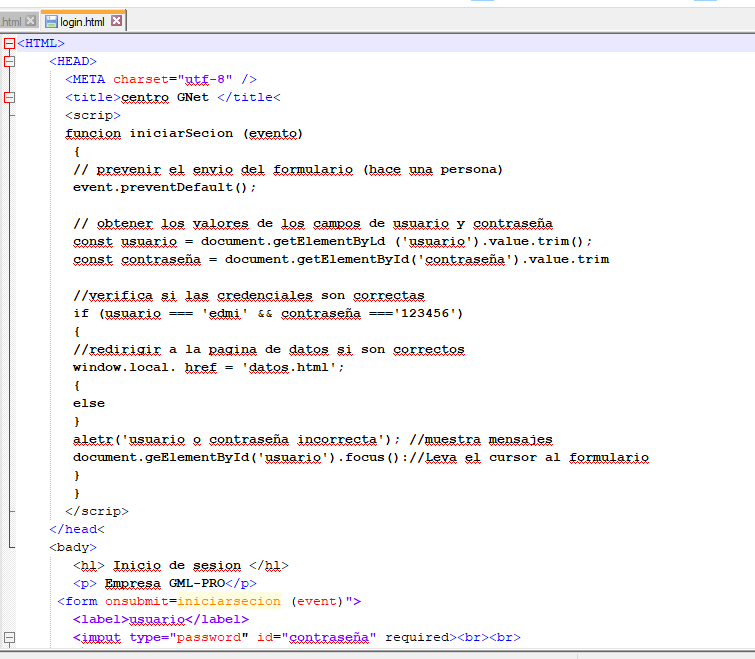Click the onsubmit attribute in form tag
Viewport: 755px width, 659px height.
(139, 601)
